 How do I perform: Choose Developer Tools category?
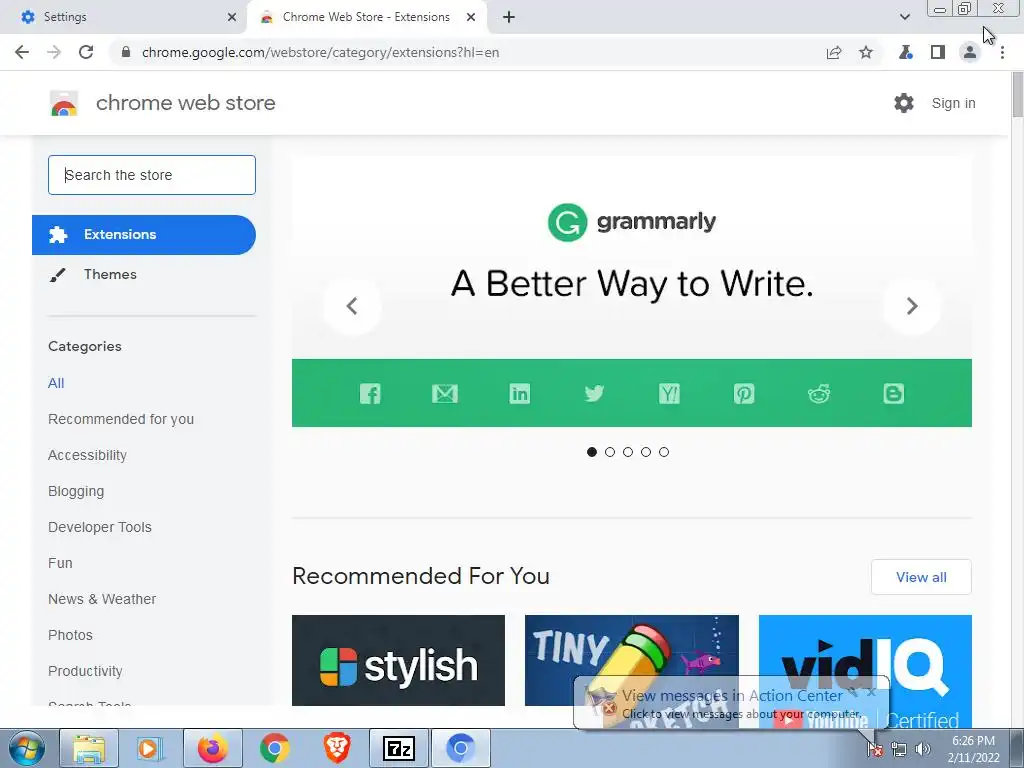[100, 527]
